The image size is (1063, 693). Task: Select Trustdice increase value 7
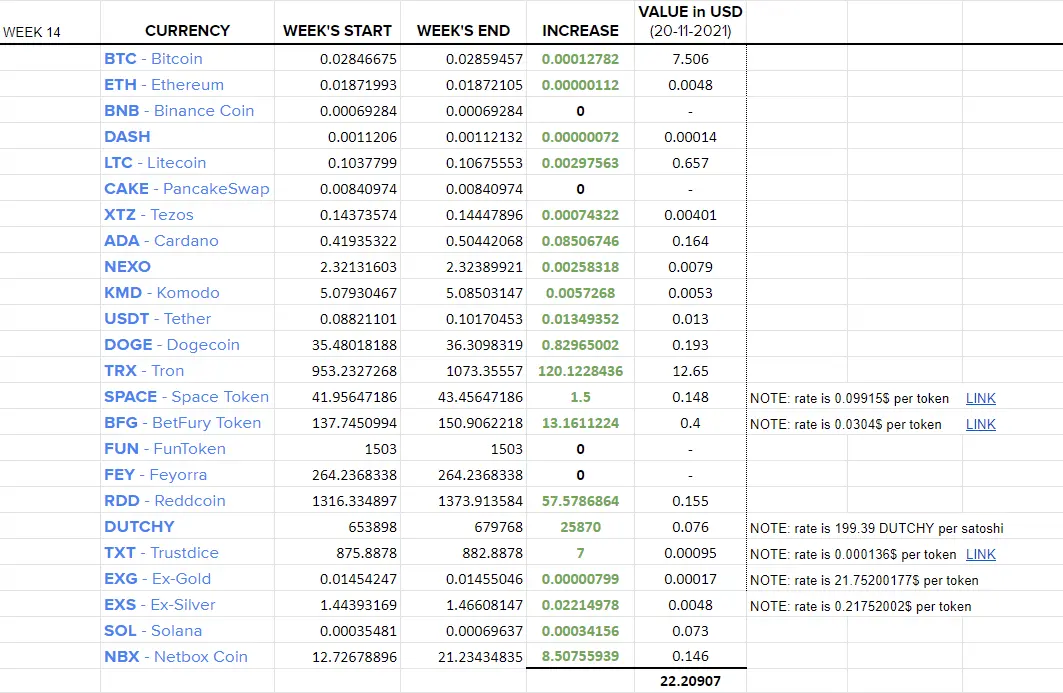tap(580, 553)
